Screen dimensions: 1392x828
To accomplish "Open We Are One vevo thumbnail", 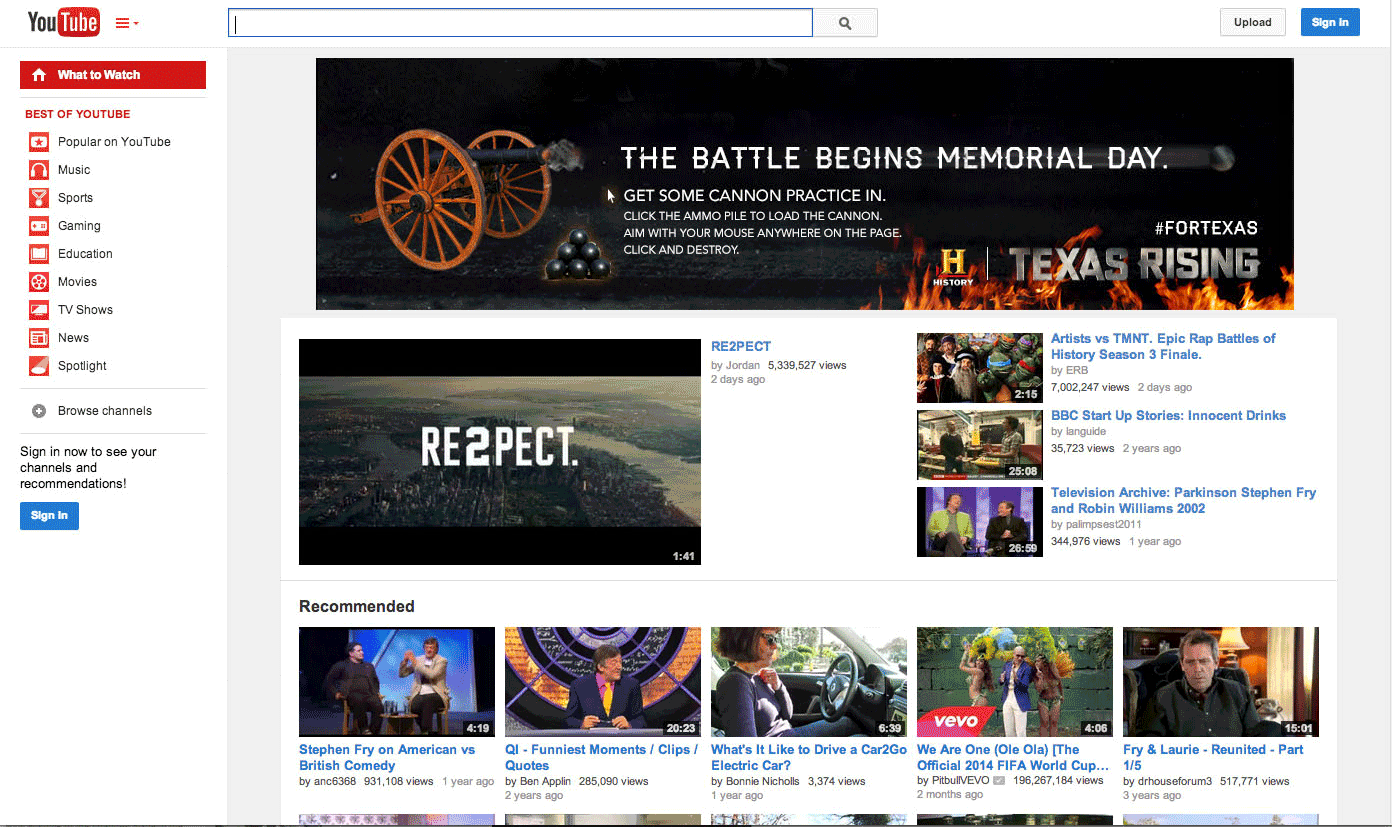I will pos(1015,682).
